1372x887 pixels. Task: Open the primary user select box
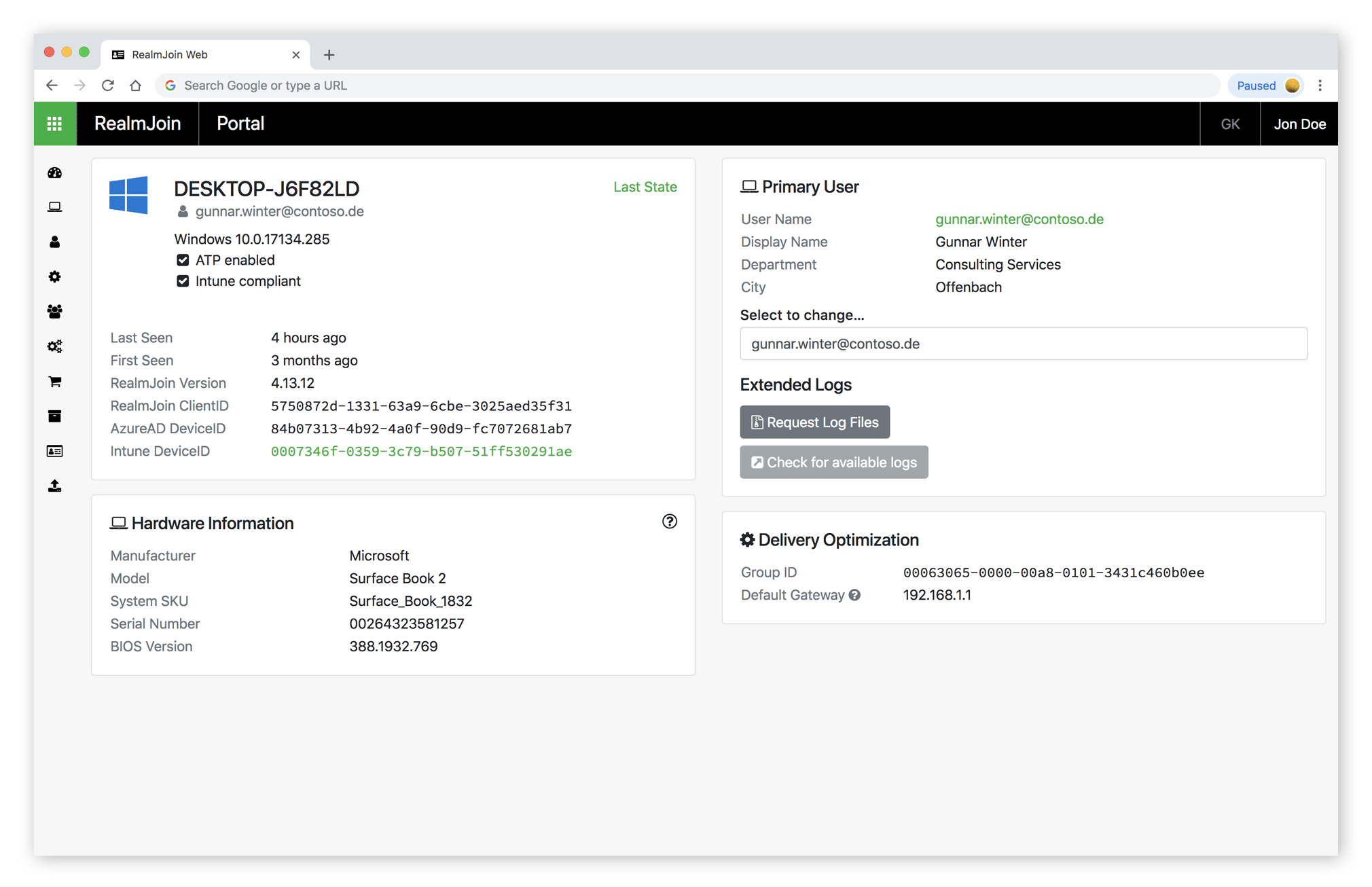(1024, 344)
